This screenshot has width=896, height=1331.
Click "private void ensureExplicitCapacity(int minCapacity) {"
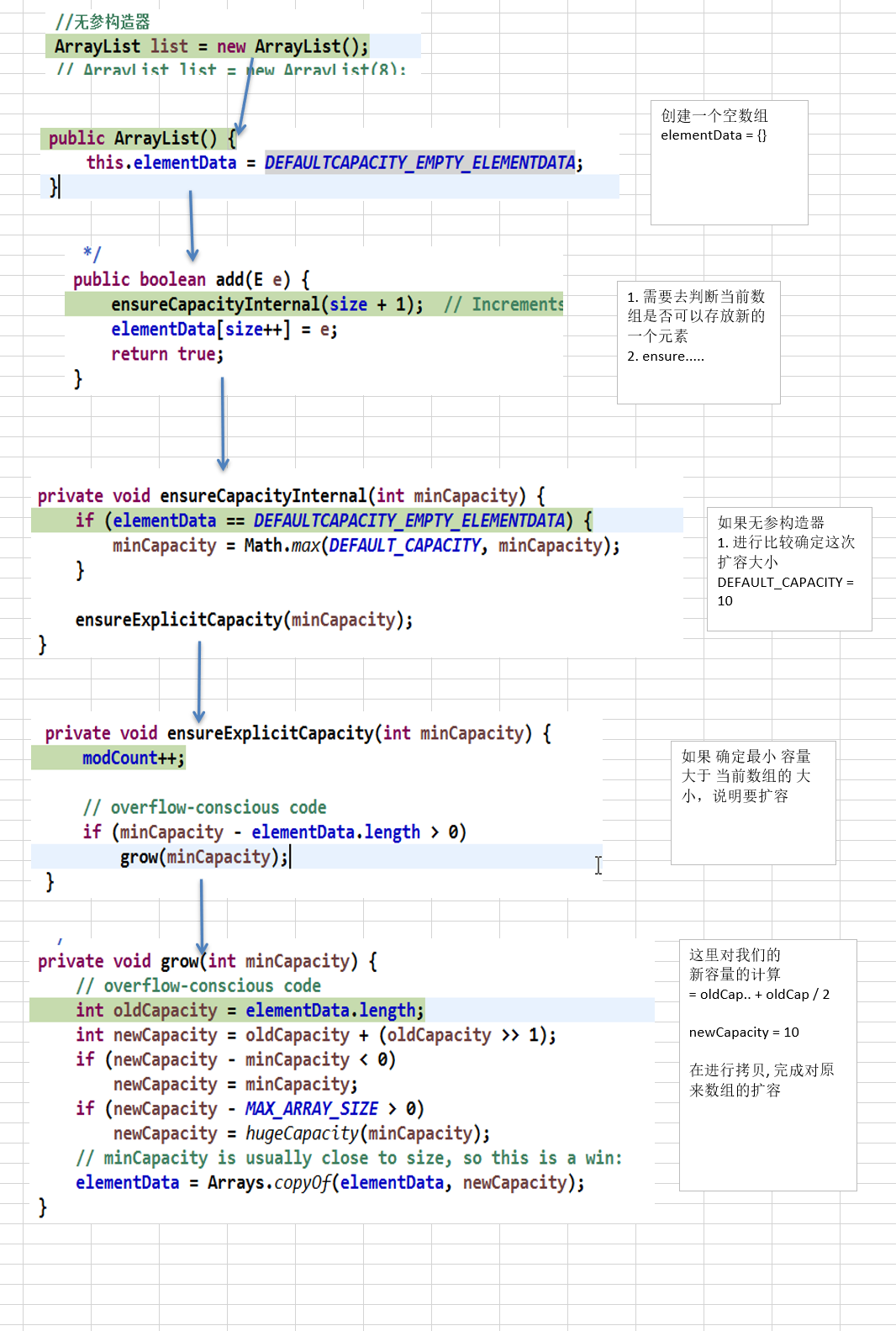[298, 733]
